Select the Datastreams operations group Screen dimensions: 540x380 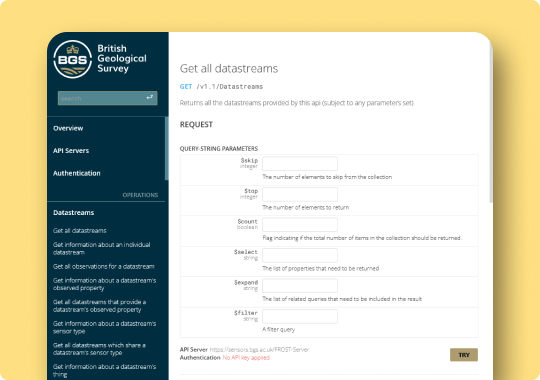point(74,213)
